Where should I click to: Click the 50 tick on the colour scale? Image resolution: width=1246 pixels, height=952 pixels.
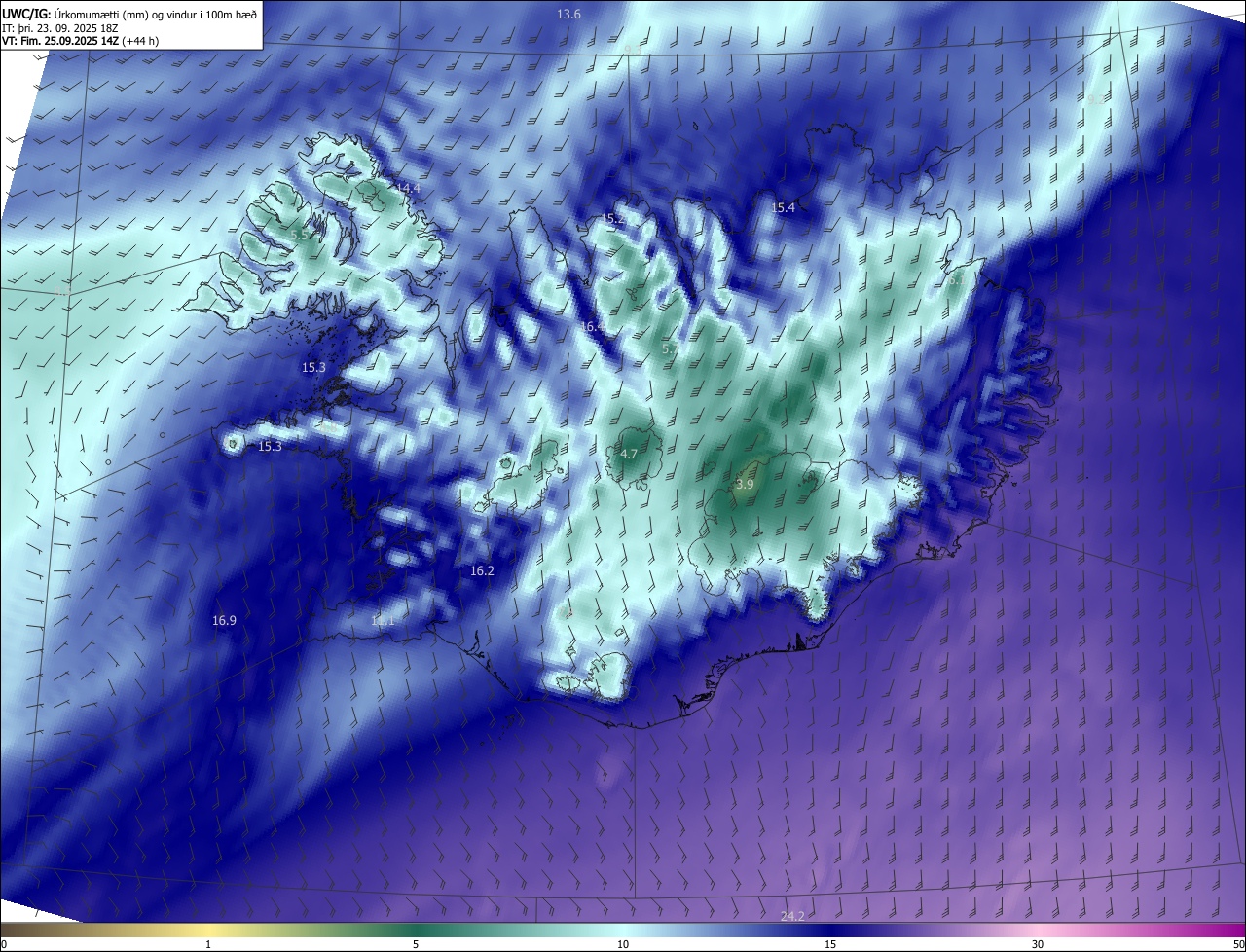(1238, 944)
